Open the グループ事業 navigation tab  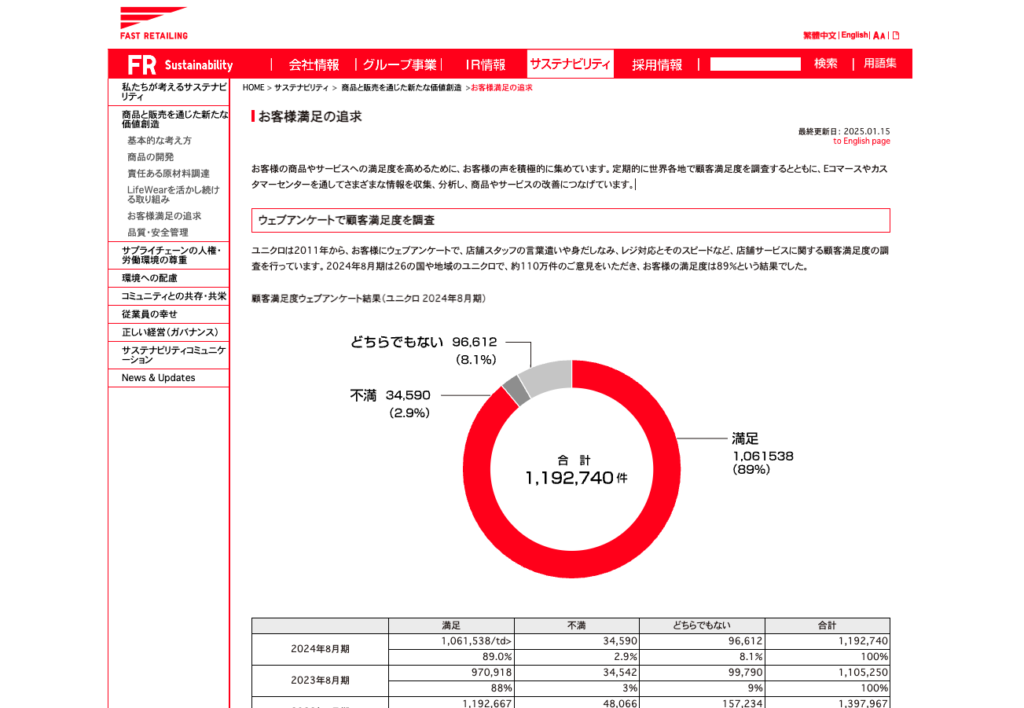(399, 65)
